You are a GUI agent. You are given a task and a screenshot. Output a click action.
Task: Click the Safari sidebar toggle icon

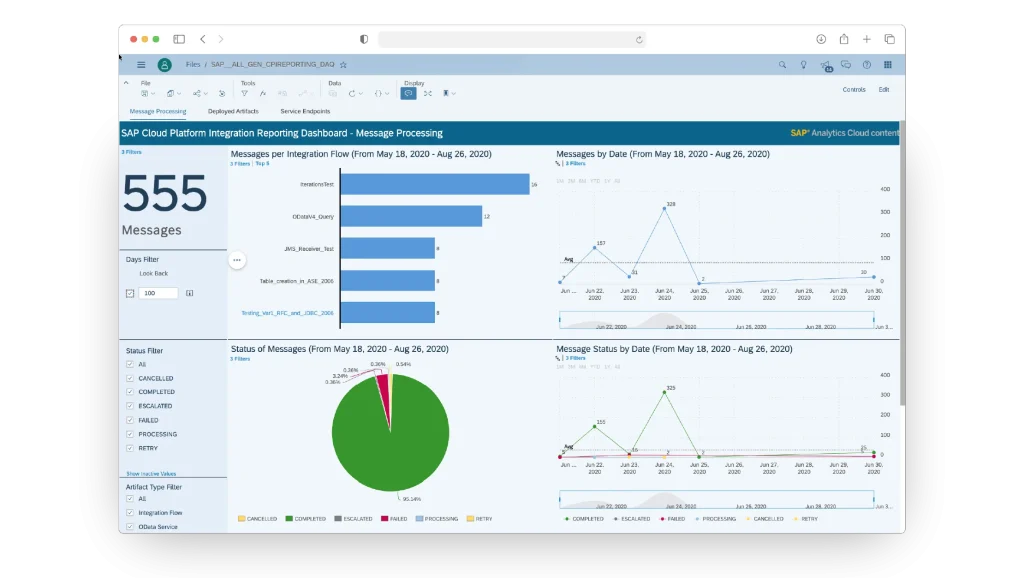coord(179,39)
